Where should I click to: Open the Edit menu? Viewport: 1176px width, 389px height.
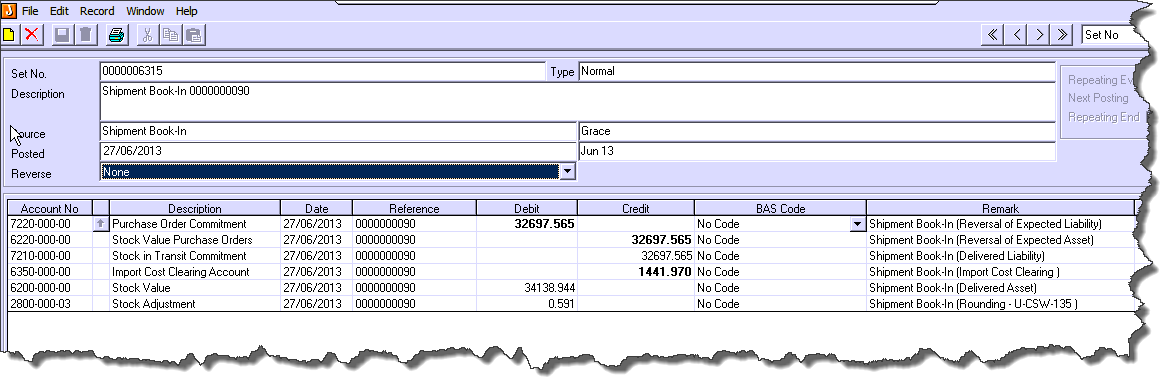click(x=59, y=10)
